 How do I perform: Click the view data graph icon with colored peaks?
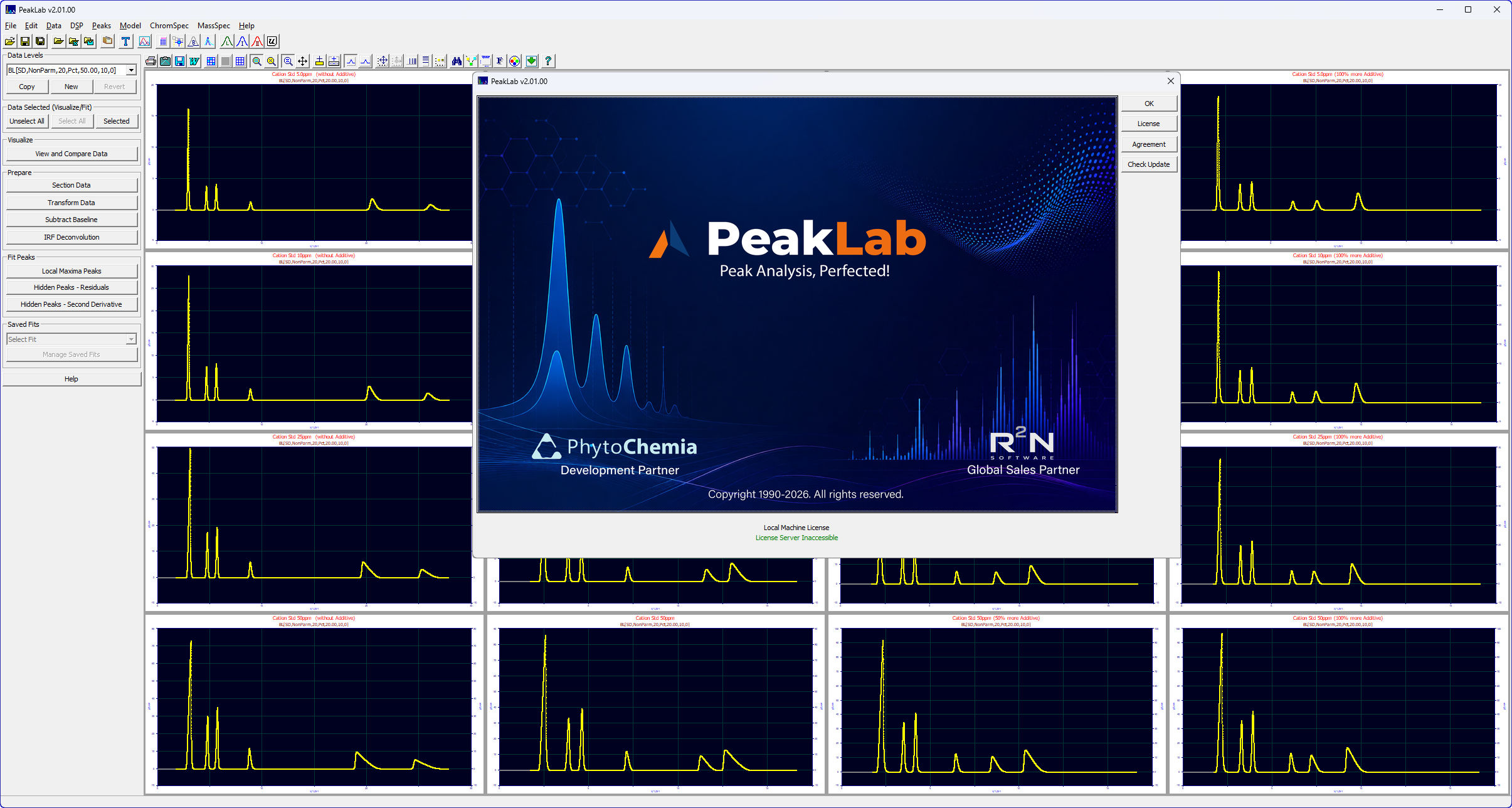point(145,41)
